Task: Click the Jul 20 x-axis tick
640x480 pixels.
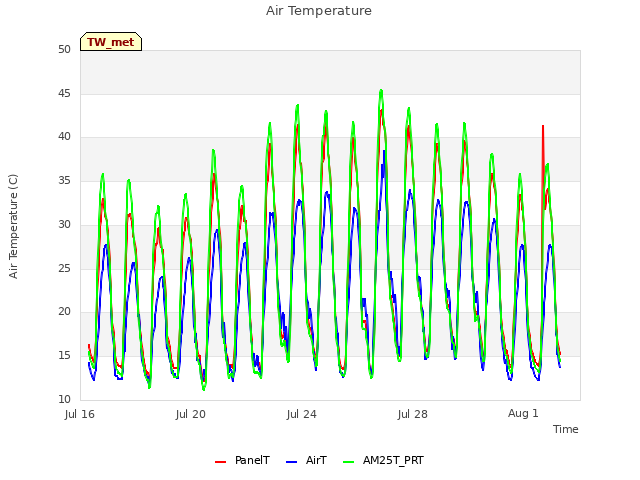Action: pos(191,414)
